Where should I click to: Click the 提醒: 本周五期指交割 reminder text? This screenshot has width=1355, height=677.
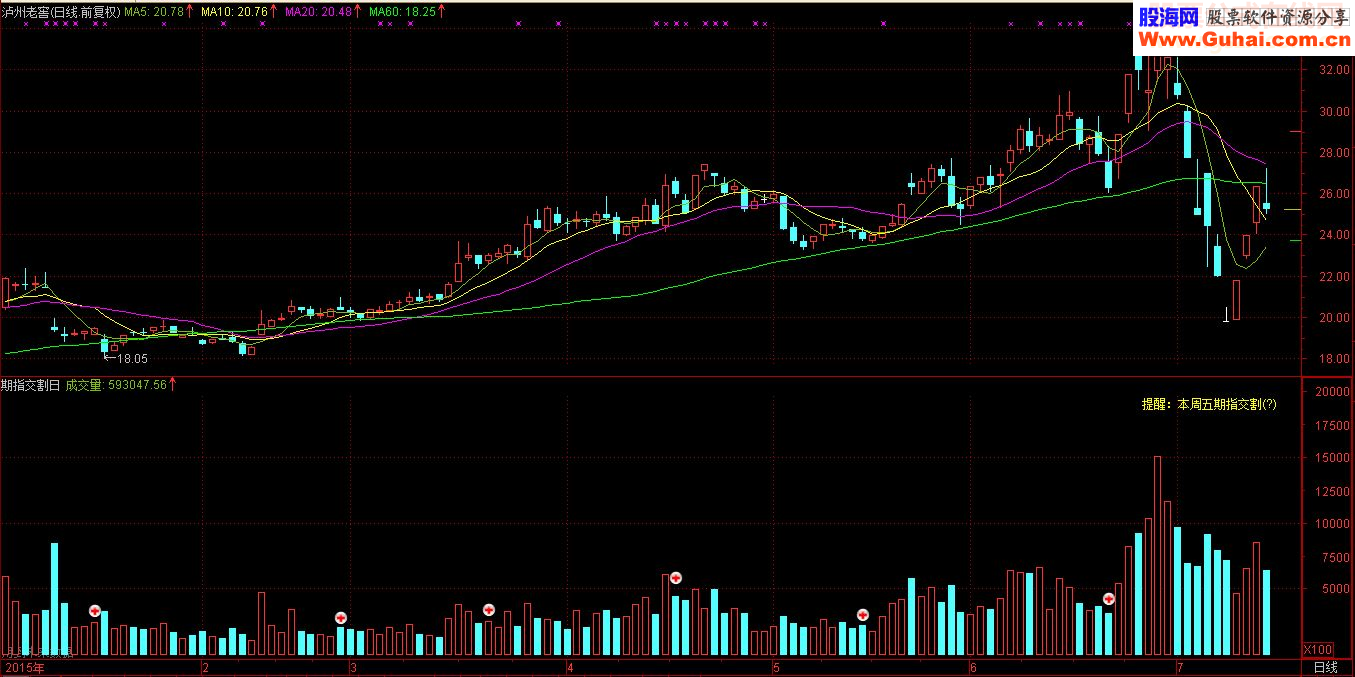point(1209,404)
